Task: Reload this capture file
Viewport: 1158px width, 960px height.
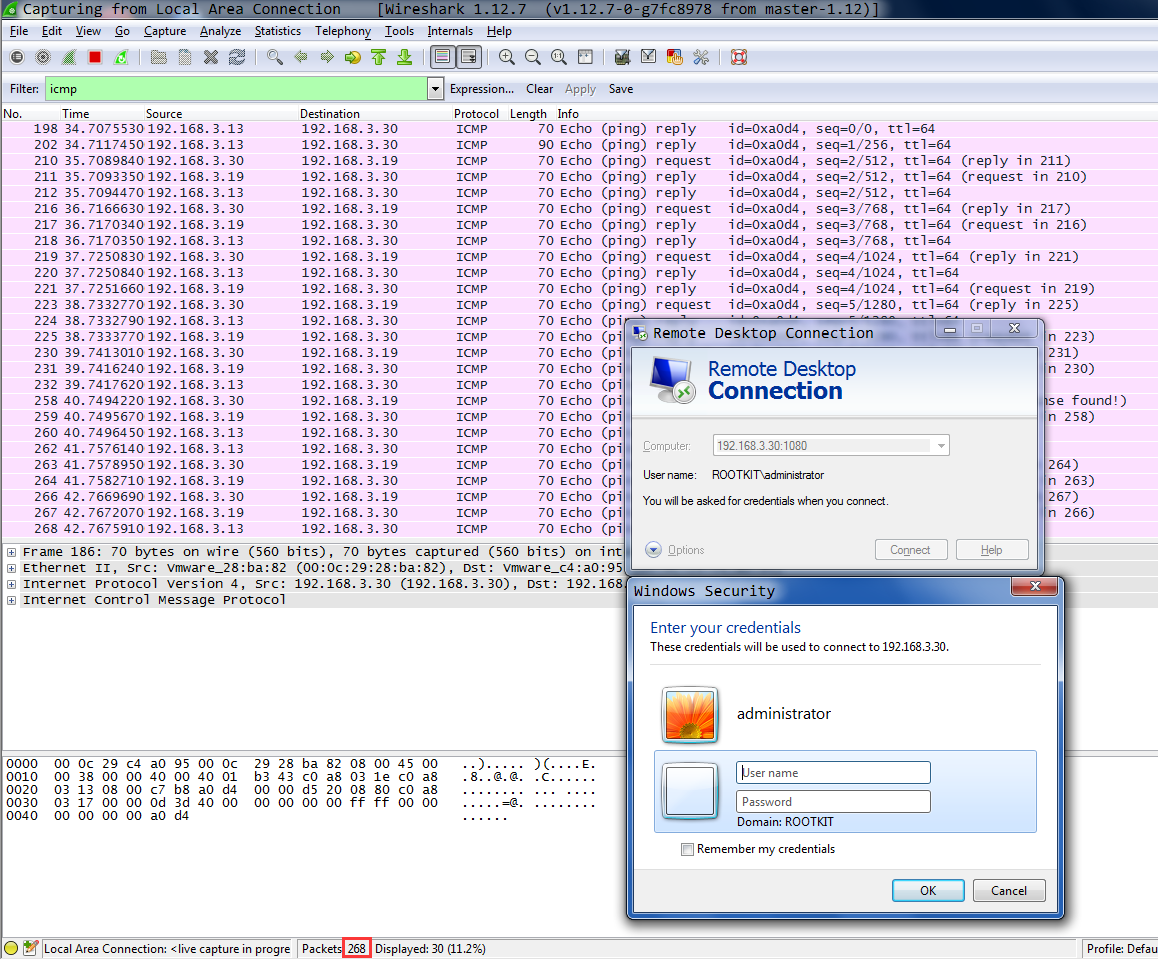Action: [237, 57]
